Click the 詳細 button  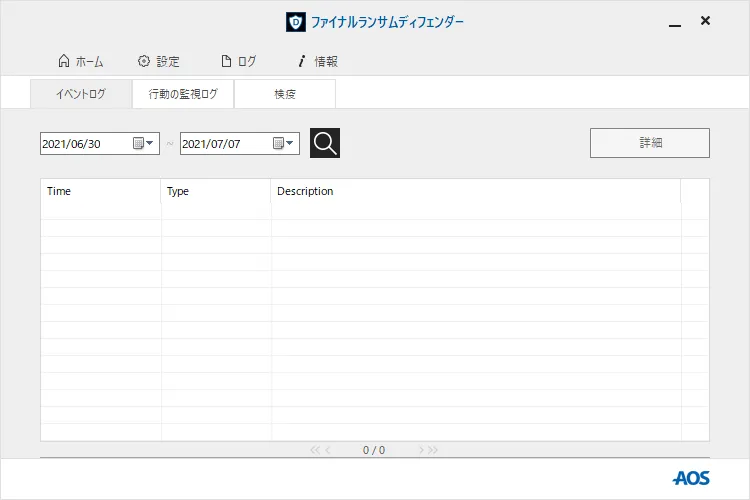click(x=650, y=143)
